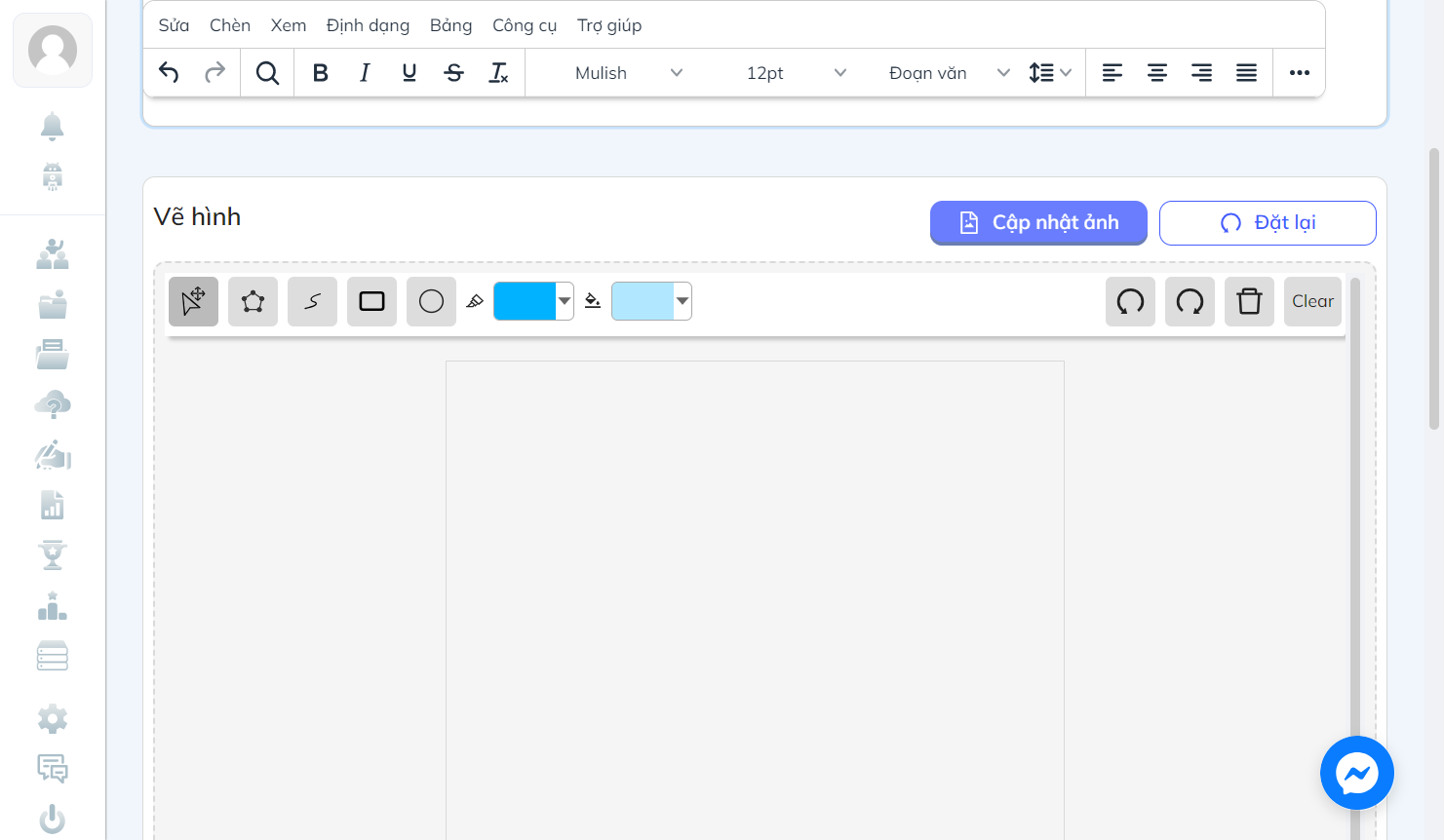The width and height of the screenshot is (1444, 840).
Task: Open the Định dạng menu
Action: [368, 25]
